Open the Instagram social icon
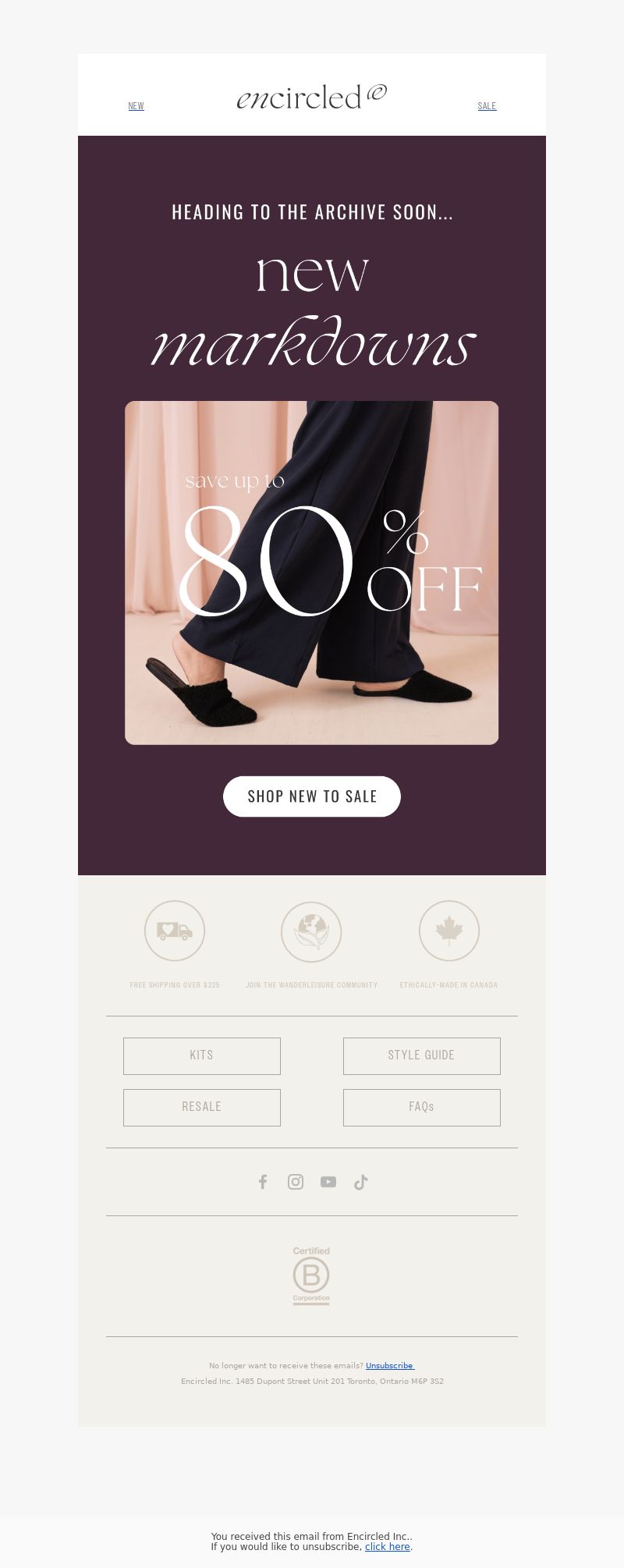 296,1182
